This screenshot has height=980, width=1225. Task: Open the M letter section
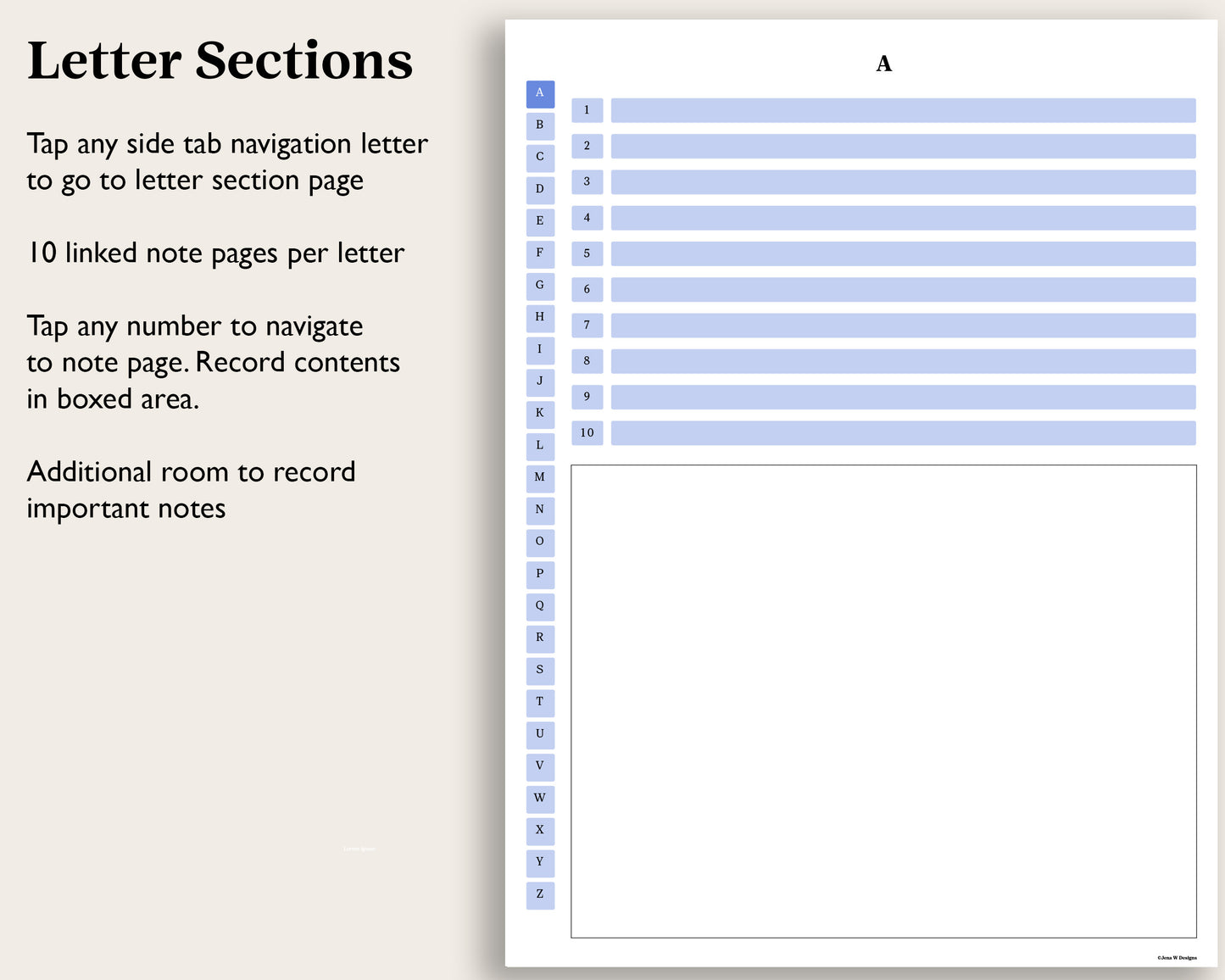coord(539,478)
